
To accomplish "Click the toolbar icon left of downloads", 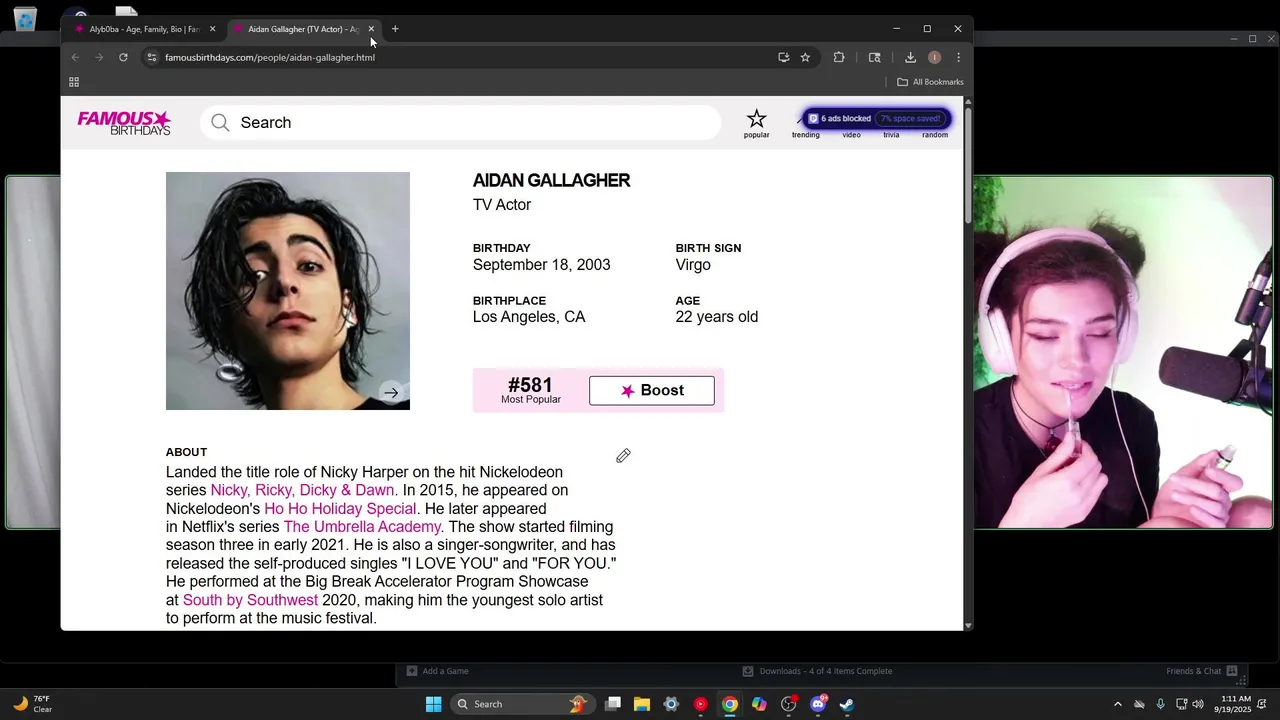I will (x=874, y=57).
